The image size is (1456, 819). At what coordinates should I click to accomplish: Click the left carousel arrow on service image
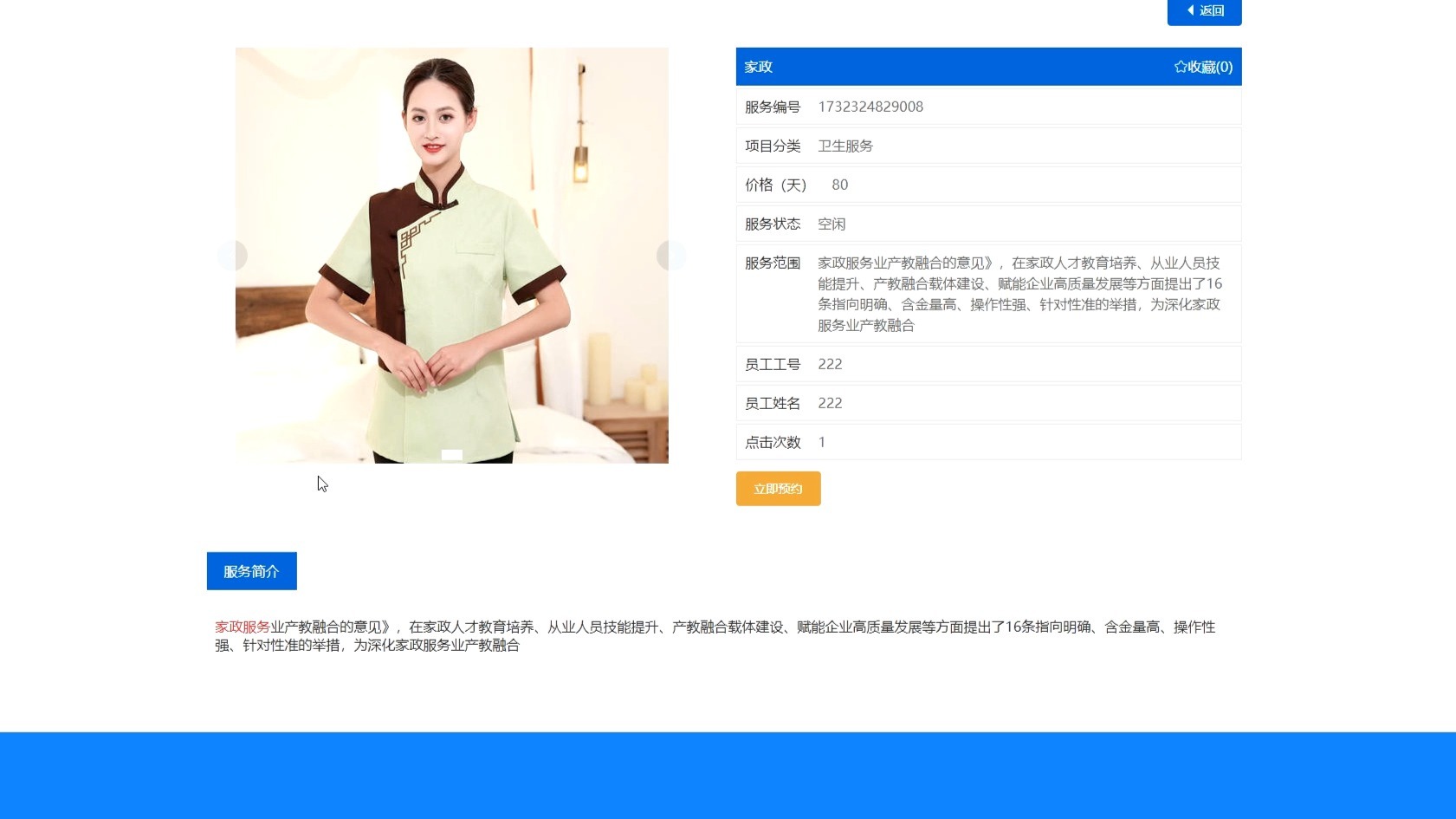pyautogui.click(x=231, y=255)
